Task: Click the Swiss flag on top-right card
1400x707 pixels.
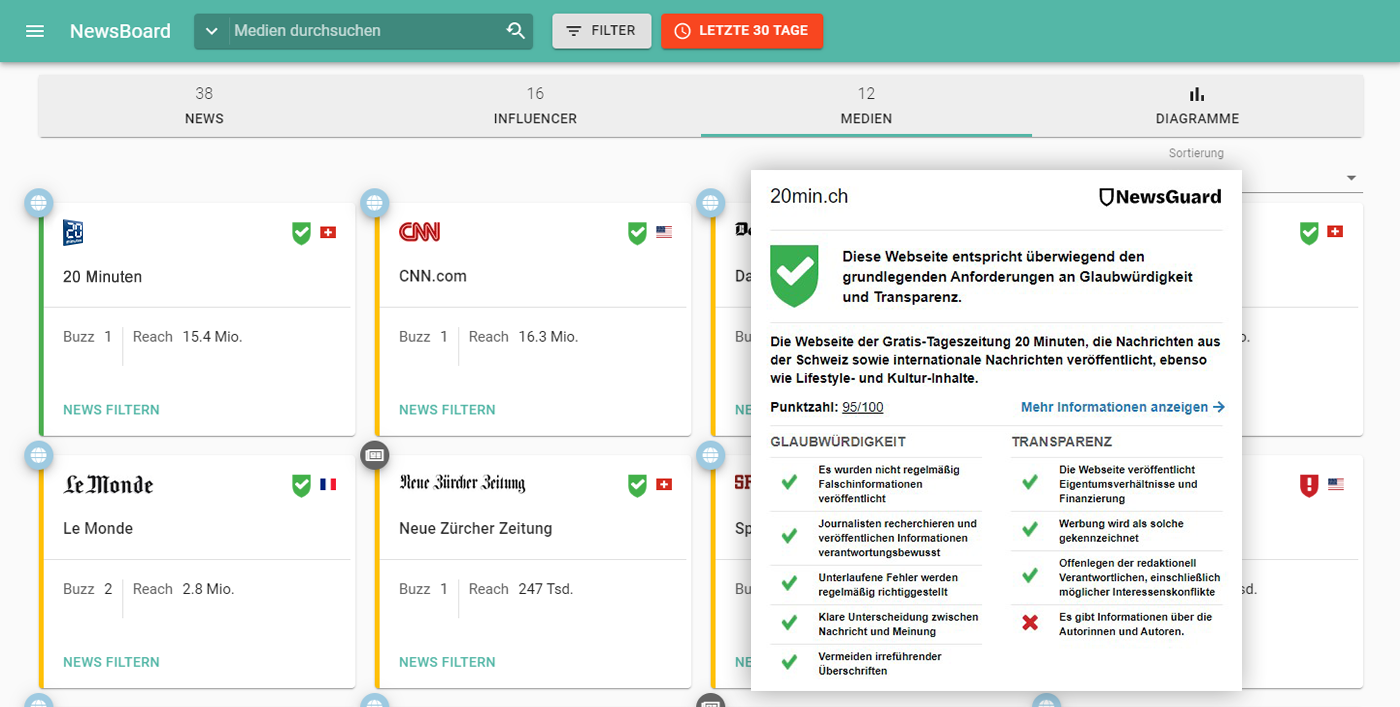Action: pos(1335,233)
